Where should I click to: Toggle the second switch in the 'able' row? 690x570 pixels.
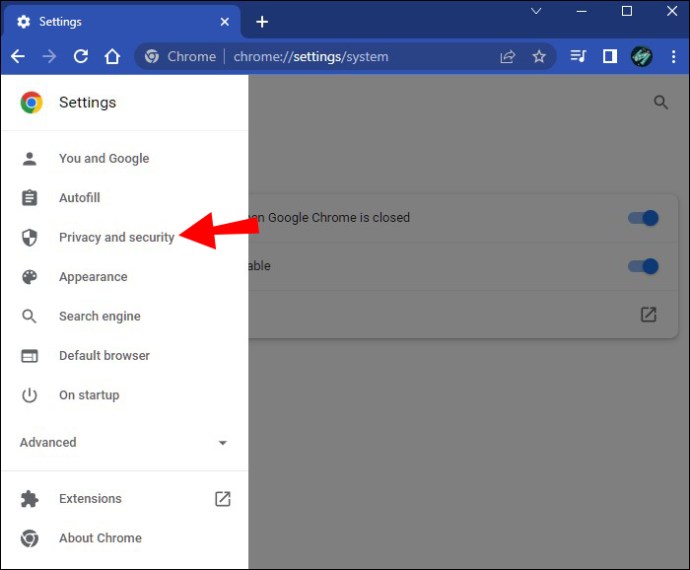coord(643,266)
